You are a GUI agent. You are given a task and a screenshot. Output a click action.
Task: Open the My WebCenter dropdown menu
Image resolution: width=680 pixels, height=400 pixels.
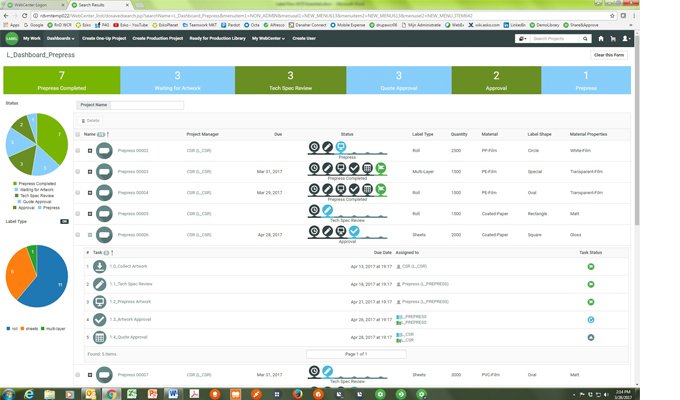(x=268, y=39)
